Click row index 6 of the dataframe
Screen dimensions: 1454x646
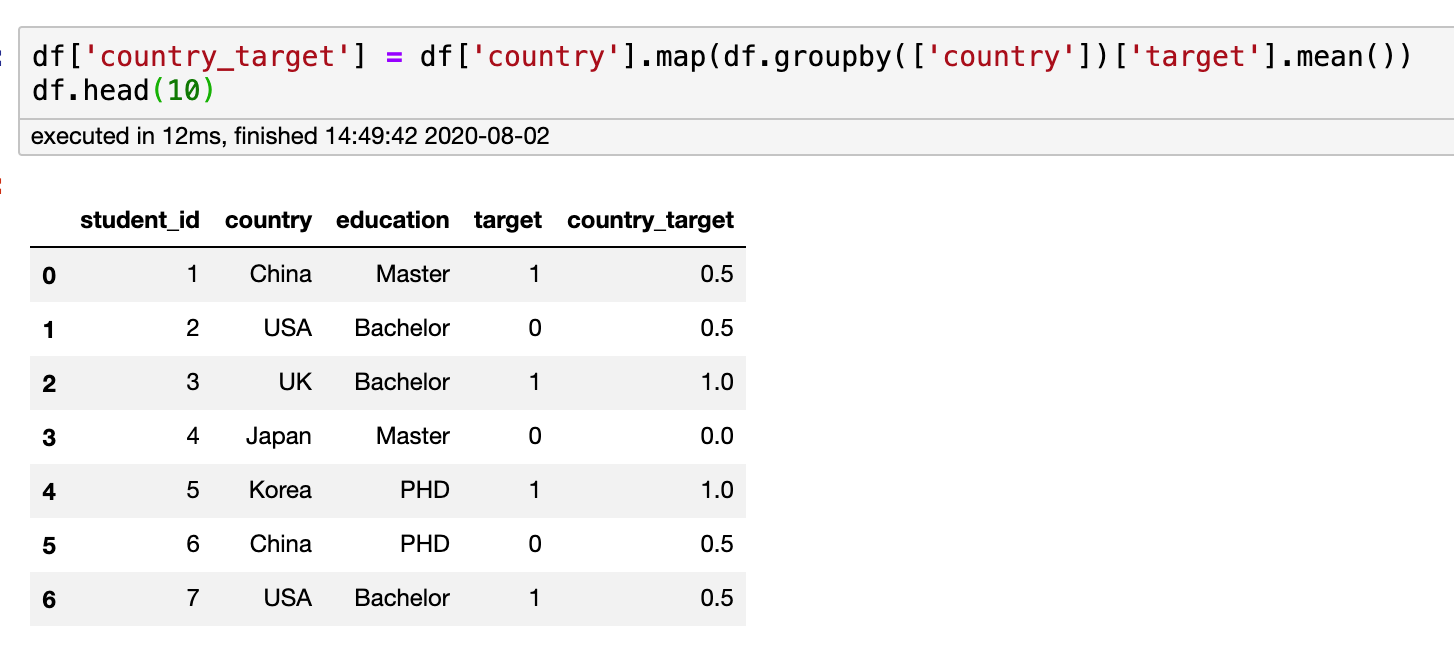pyautogui.click(x=49, y=599)
